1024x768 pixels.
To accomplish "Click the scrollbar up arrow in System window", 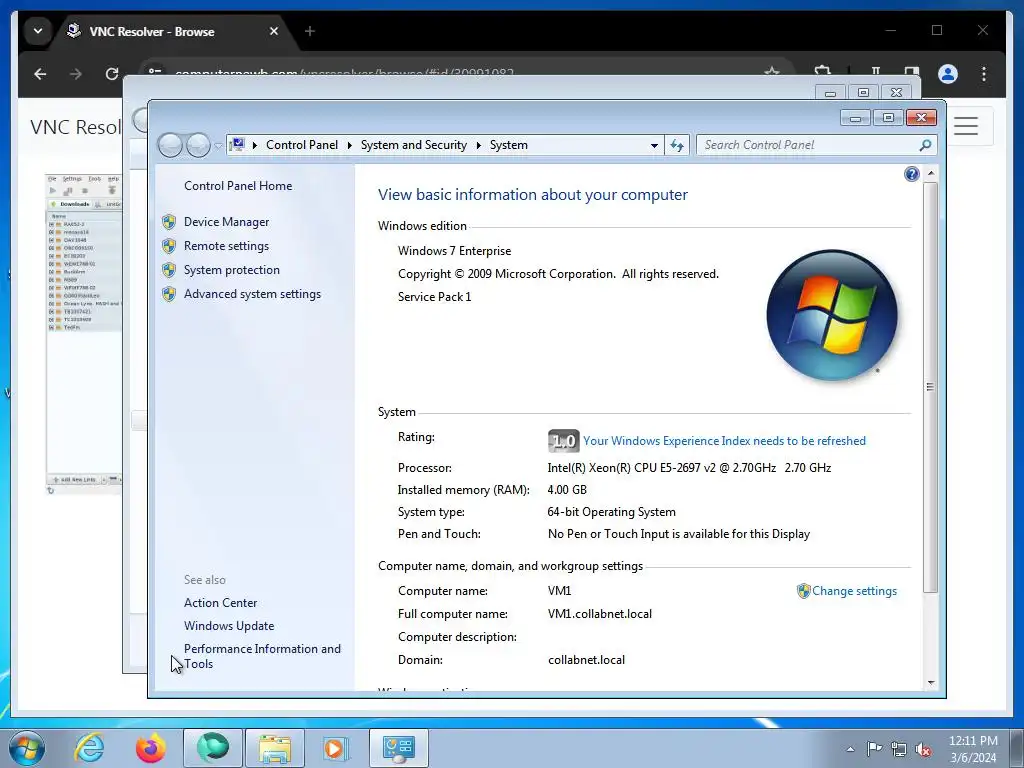I will (x=931, y=174).
